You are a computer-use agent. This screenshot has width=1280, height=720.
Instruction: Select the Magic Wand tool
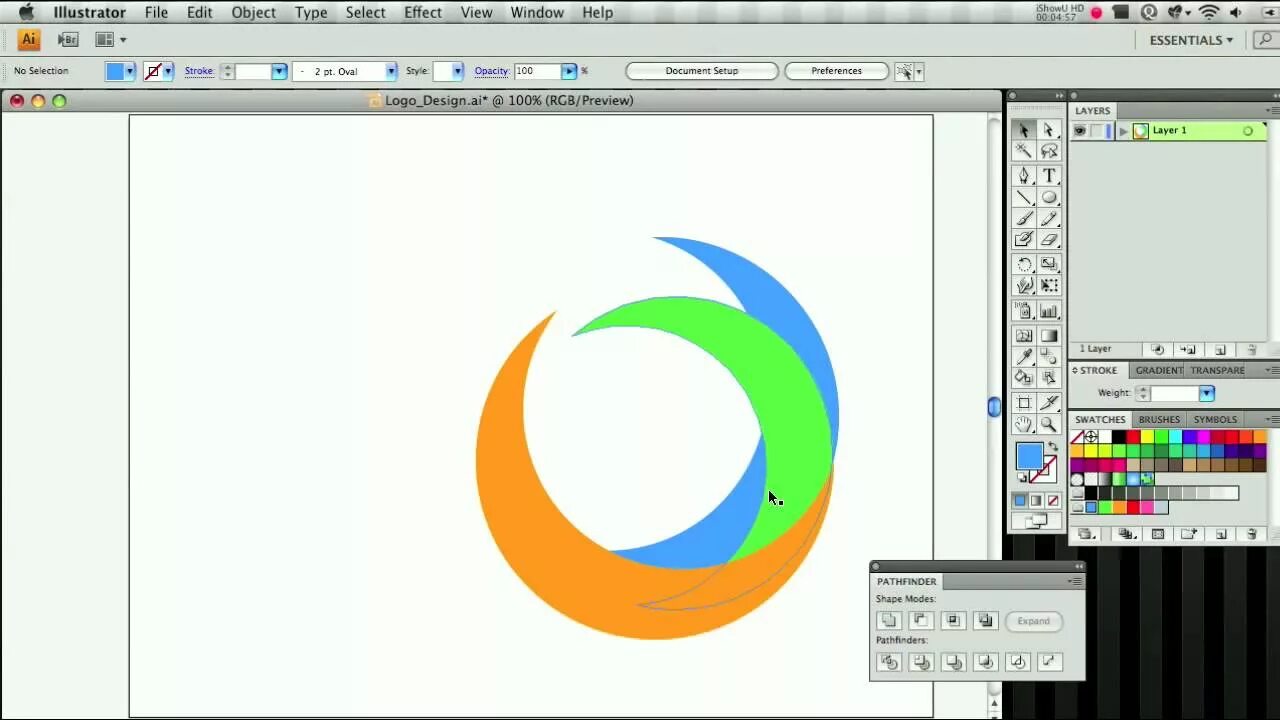click(x=1023, y=151)
